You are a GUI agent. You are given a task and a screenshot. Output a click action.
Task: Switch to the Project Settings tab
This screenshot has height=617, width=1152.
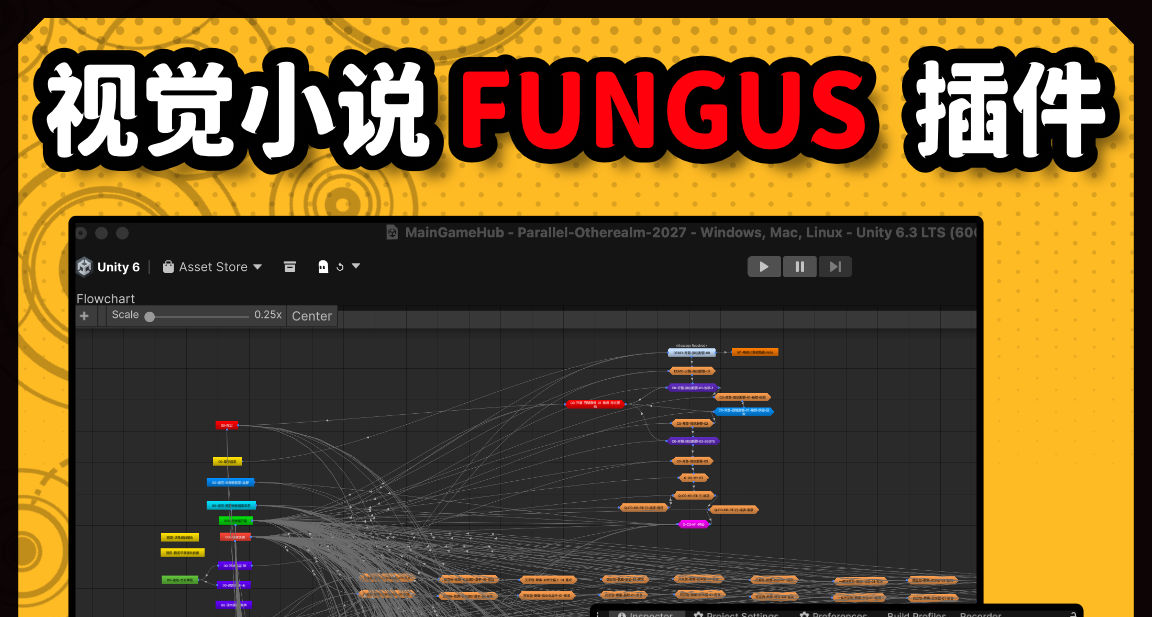click(x=736, y=614)
